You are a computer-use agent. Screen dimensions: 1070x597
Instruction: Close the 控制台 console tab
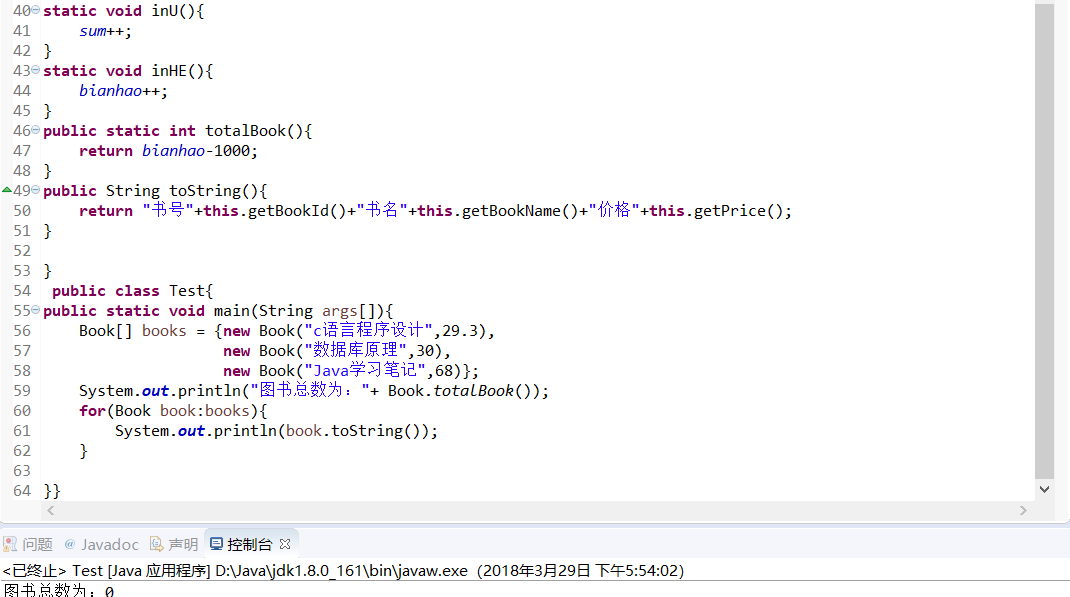(x=285, y=544)
